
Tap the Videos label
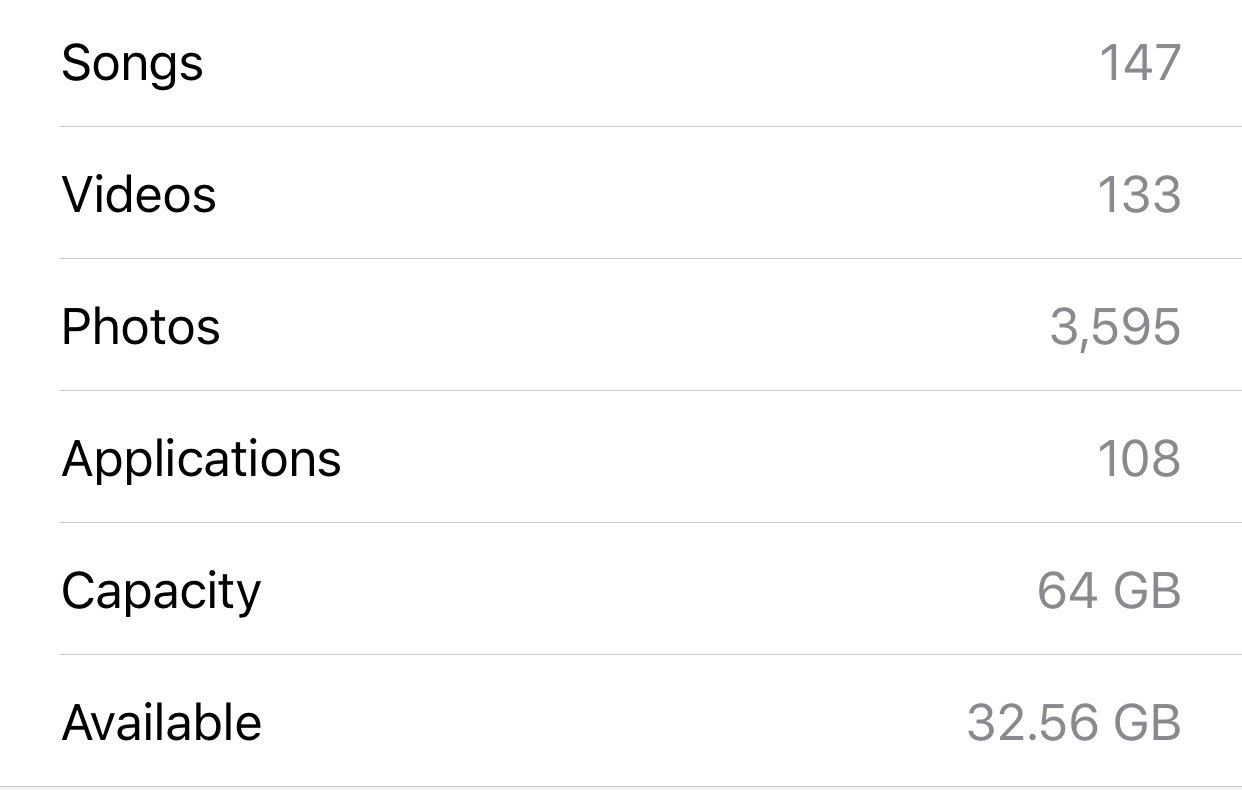[139, 194]
